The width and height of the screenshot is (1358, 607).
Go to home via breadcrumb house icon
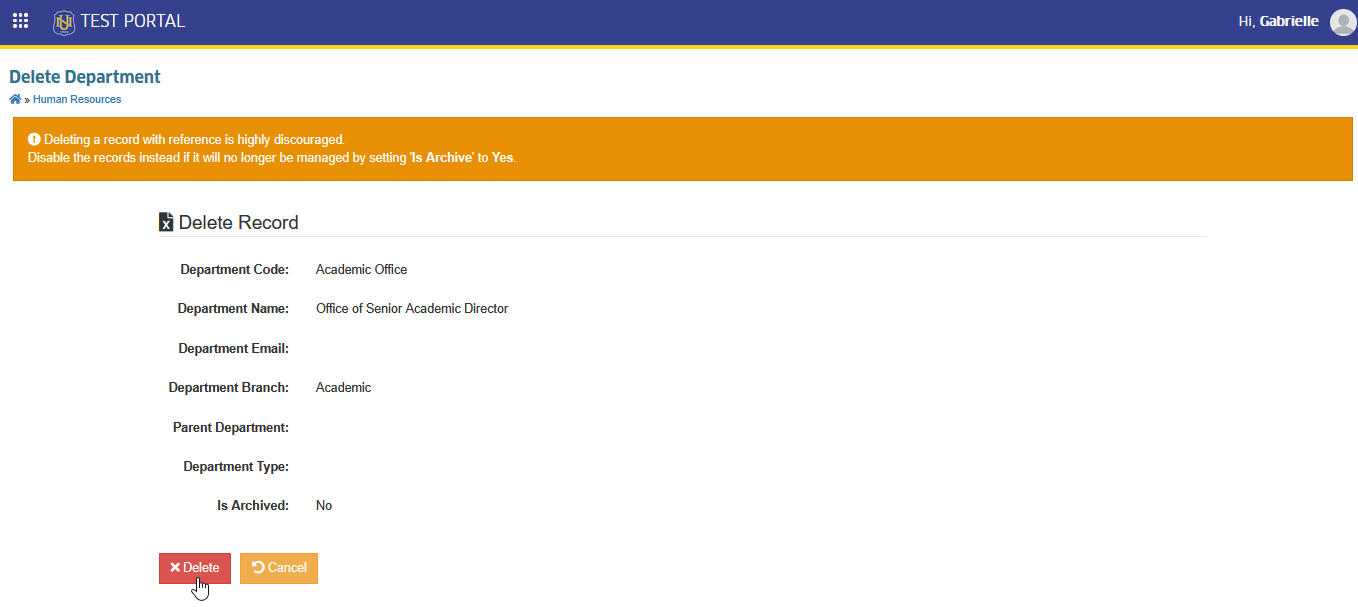[x=15, y=99]
